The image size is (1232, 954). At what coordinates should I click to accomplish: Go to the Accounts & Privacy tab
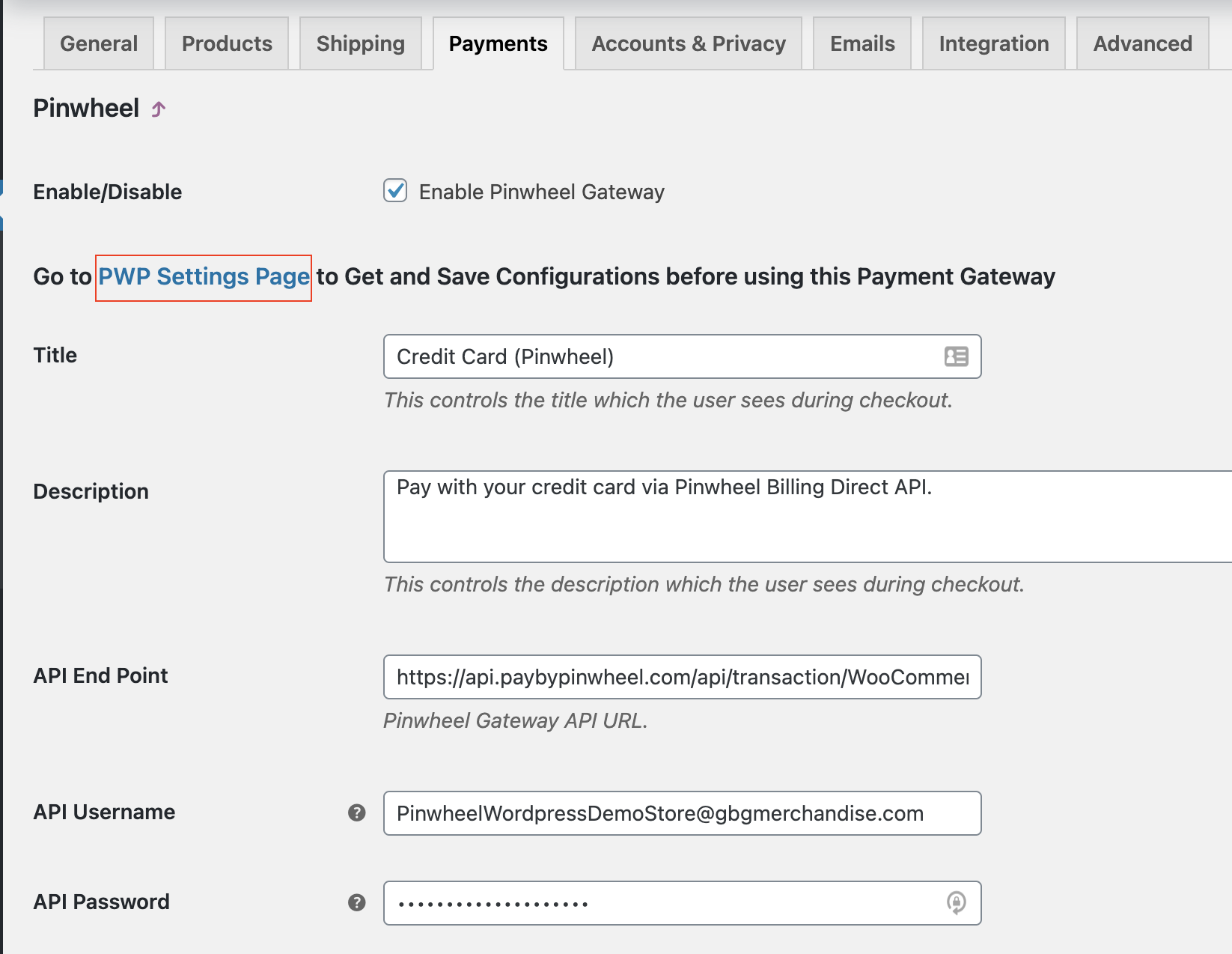point(689,43)
